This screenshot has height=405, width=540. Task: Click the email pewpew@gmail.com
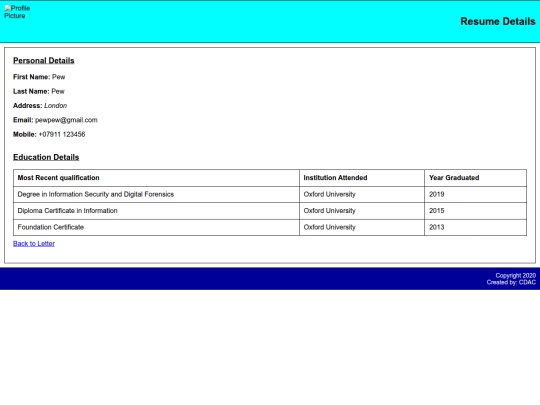tap(66, 120)
